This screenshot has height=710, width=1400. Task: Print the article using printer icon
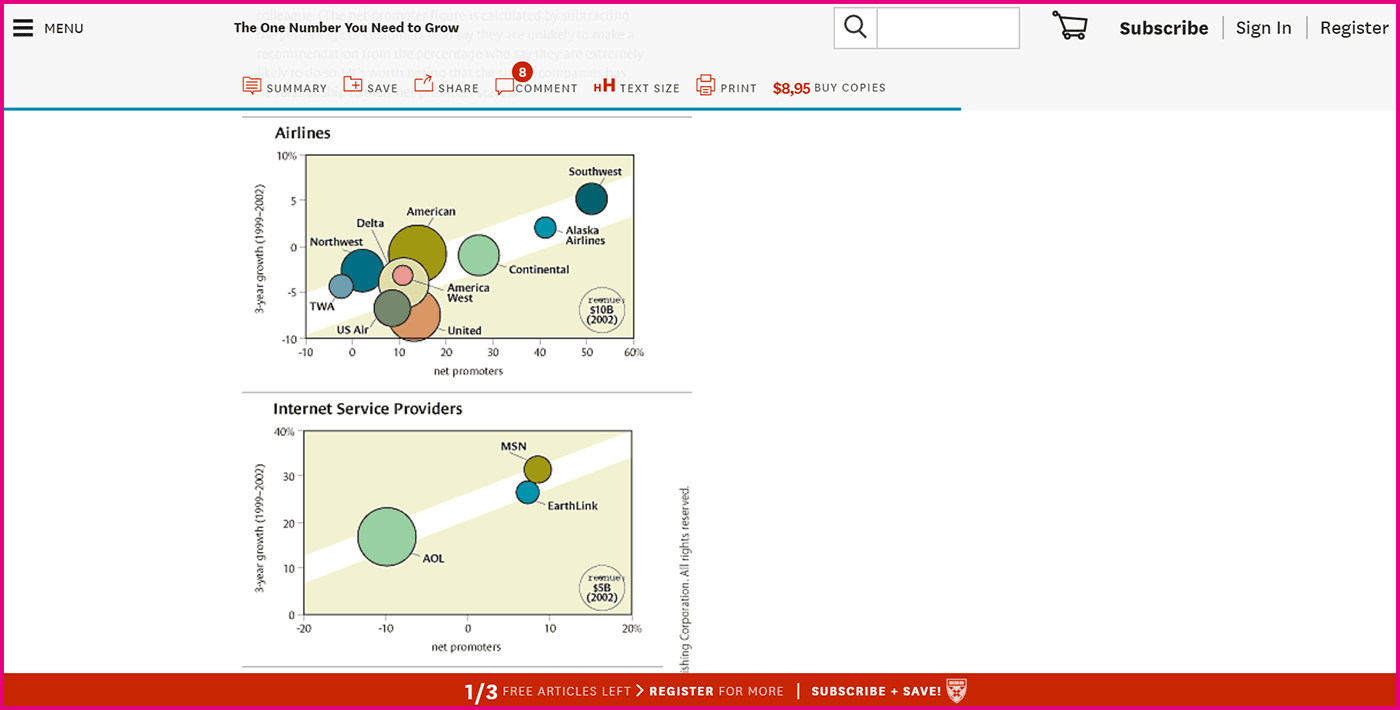click(706, 86)
